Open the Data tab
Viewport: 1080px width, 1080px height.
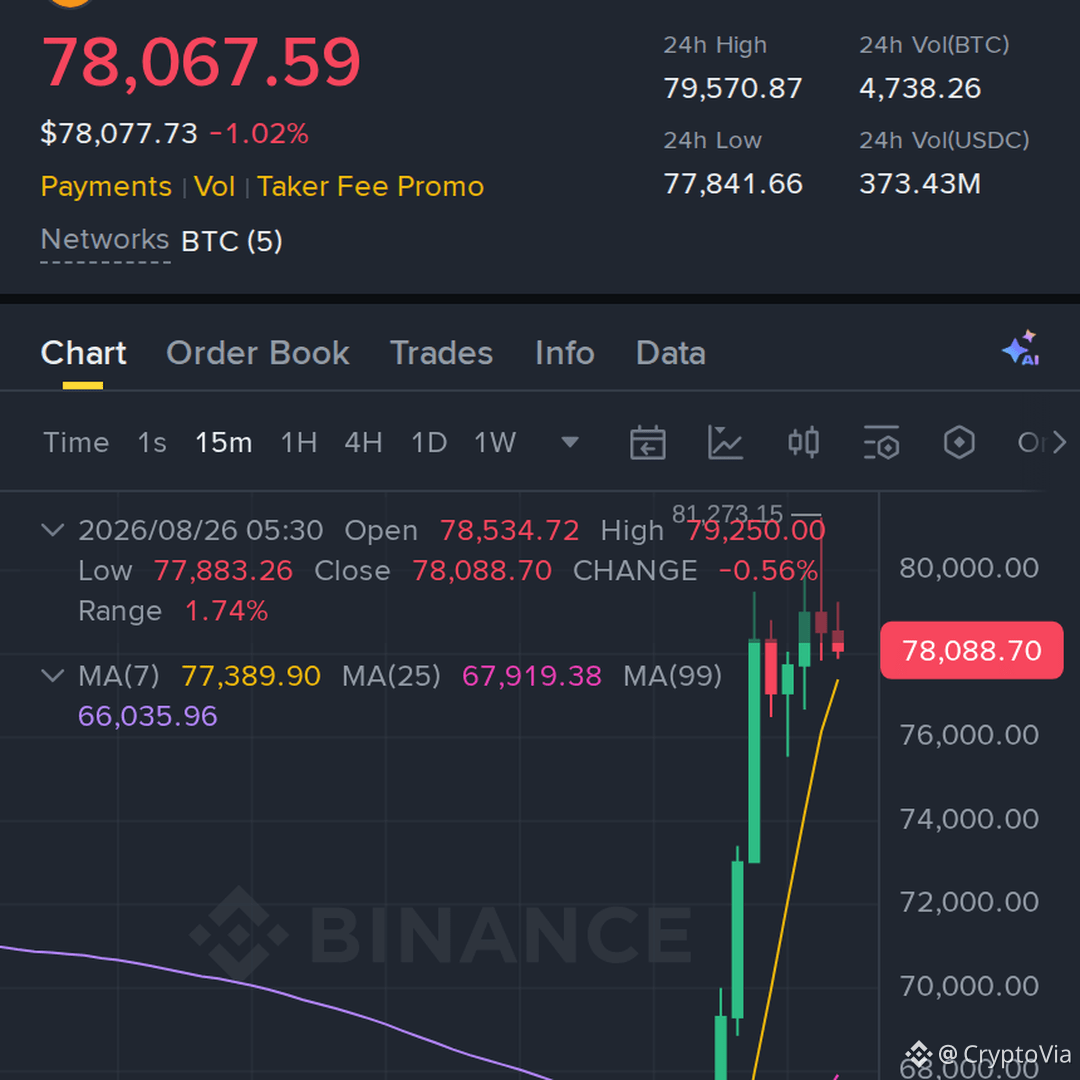pyautogui.click(x=671, y=353)
